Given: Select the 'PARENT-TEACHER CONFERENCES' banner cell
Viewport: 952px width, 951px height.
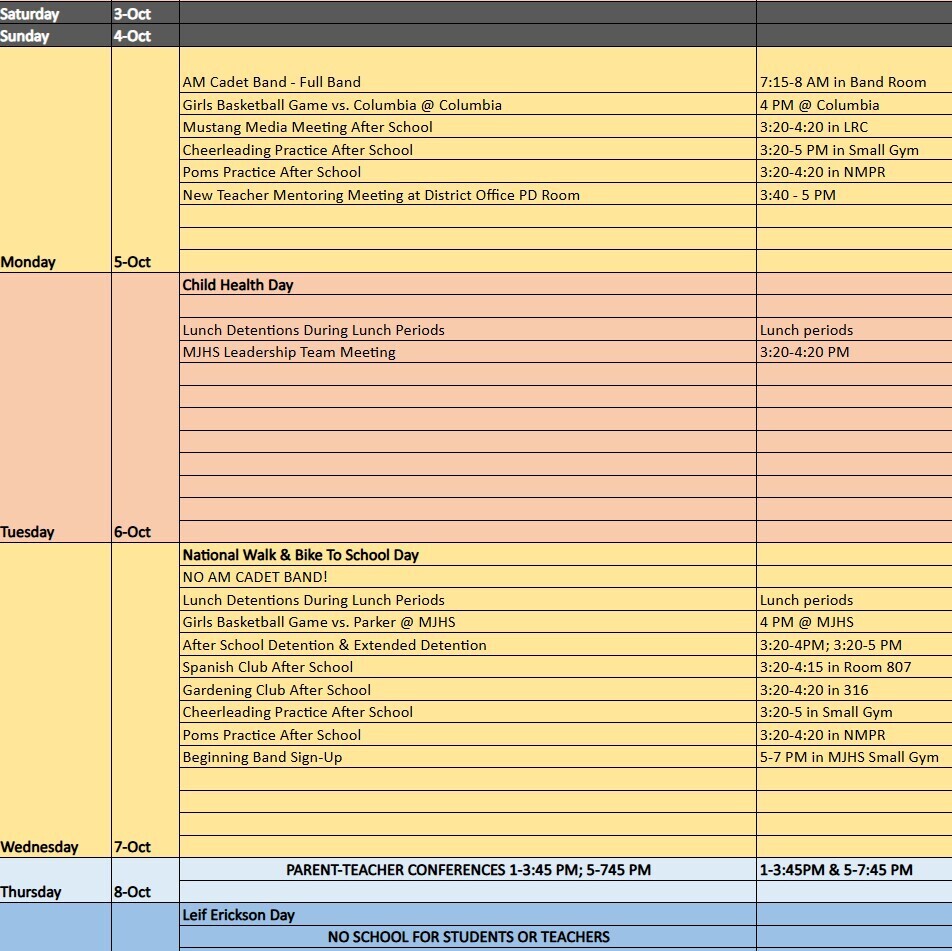Looking at the screenshot, I should point(468,870).
